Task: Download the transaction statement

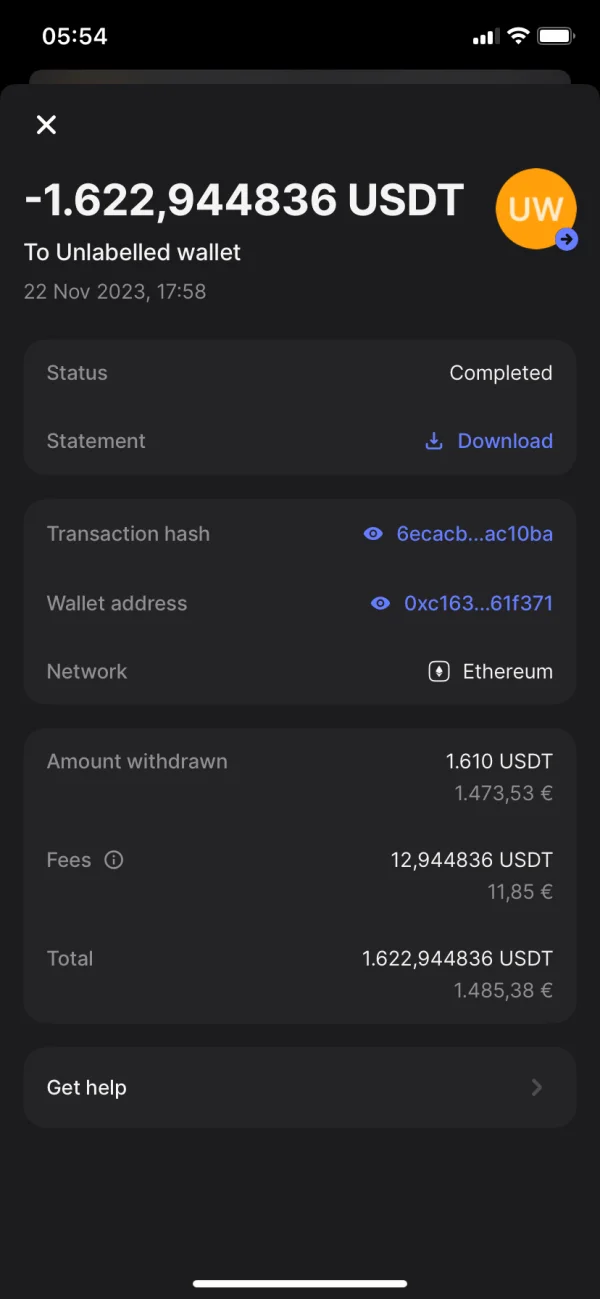Action: 504,441
